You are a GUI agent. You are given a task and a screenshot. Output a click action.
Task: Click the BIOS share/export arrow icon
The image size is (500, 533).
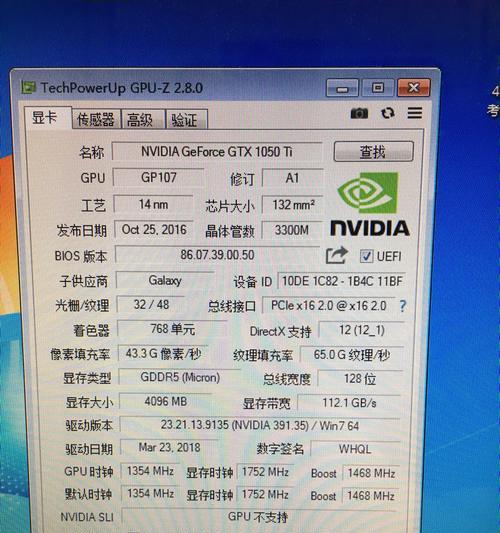click(337, 255)
